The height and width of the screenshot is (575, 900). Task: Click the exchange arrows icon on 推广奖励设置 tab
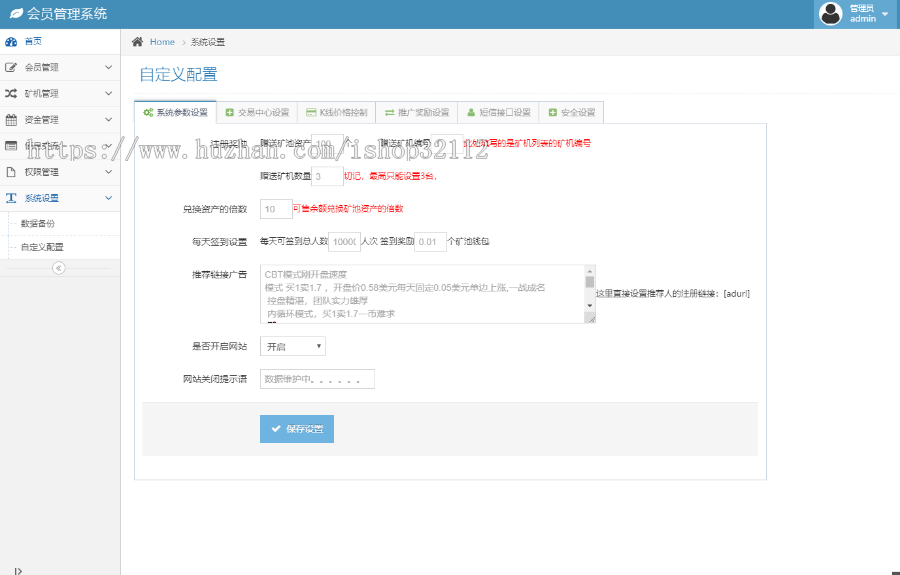tap(390, 112)
